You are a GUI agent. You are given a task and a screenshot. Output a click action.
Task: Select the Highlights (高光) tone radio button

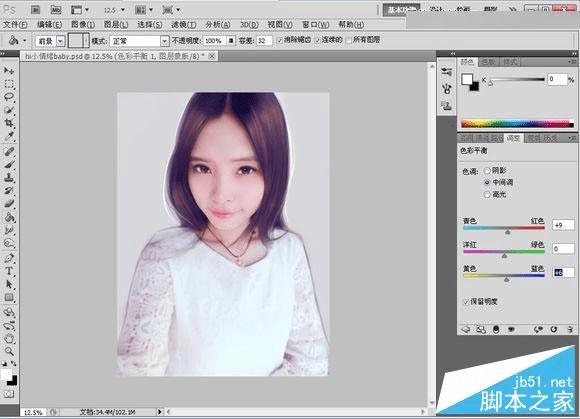[487, 194]
